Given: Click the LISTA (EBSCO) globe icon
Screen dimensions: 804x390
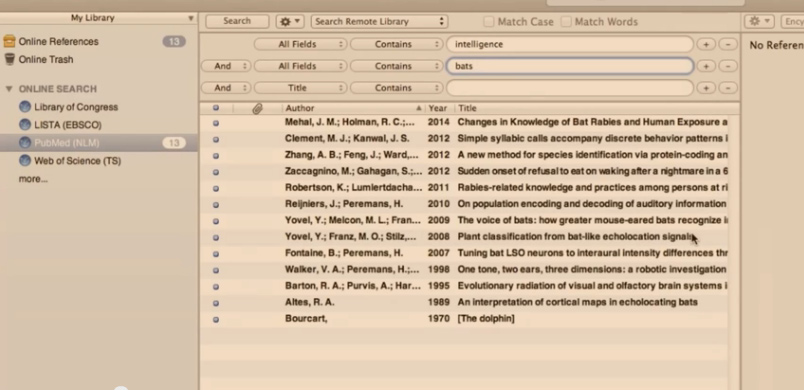Looking at the screenshot, I should 25,125.
